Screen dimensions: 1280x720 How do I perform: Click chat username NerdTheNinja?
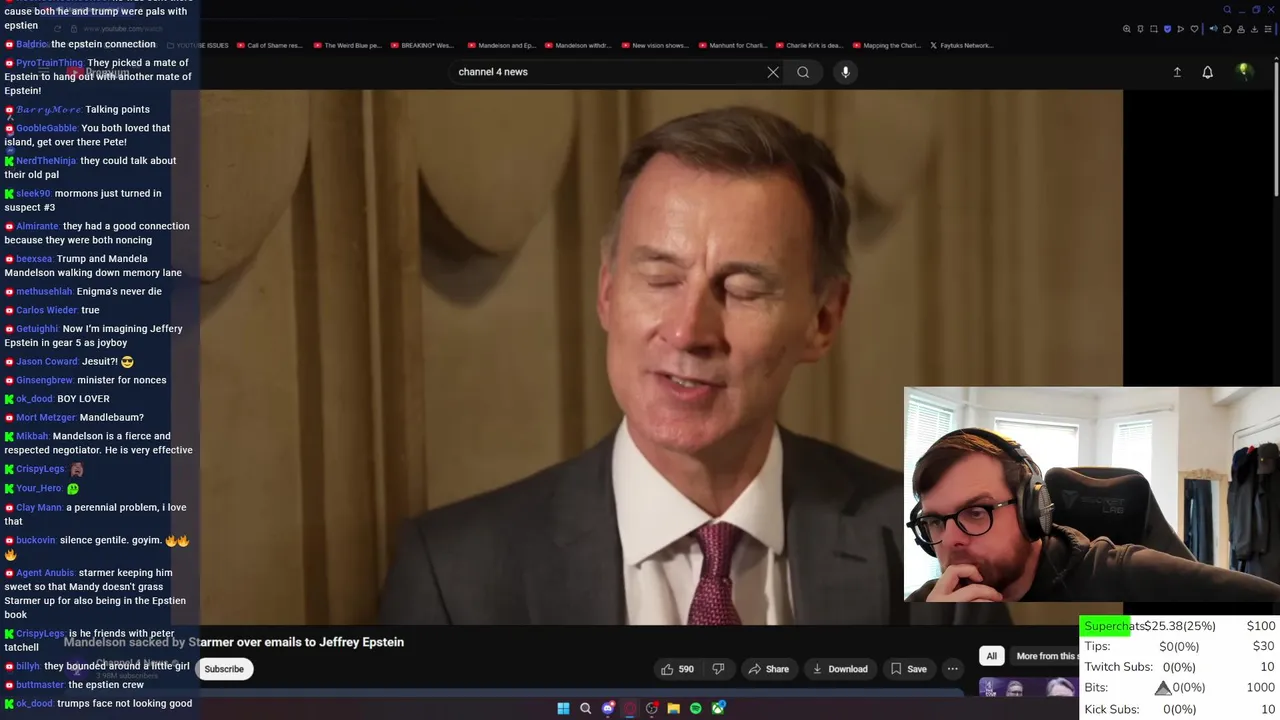pyautogui.click(x=46, y=161)
